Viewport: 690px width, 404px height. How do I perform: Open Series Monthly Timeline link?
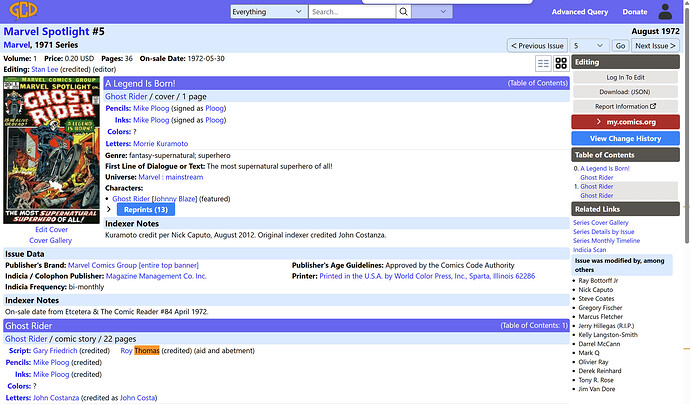click(x=606, y=241)
